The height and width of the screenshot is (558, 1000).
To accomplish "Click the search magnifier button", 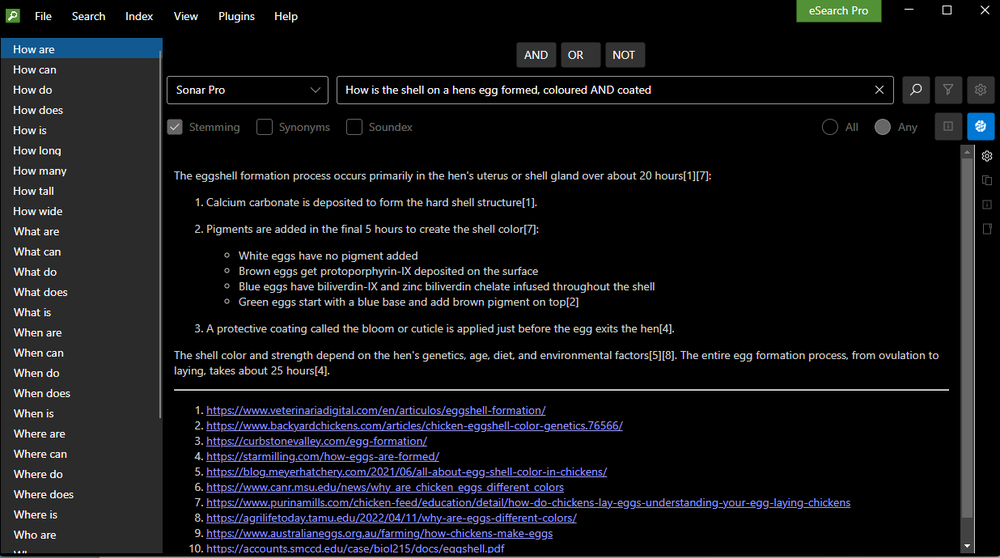I will (916, 90).
